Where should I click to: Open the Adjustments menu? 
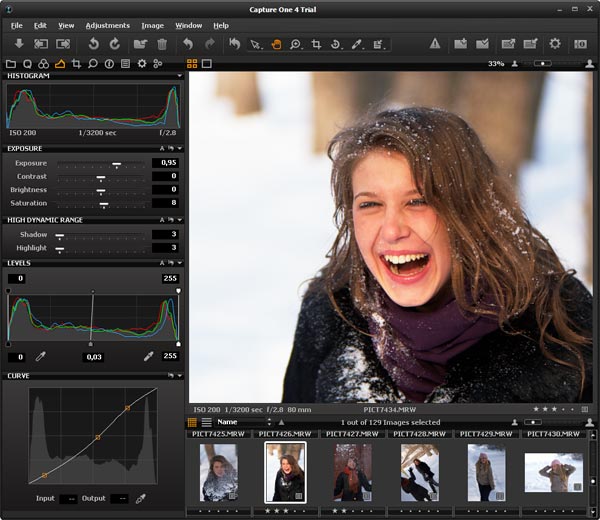(107, 25)
